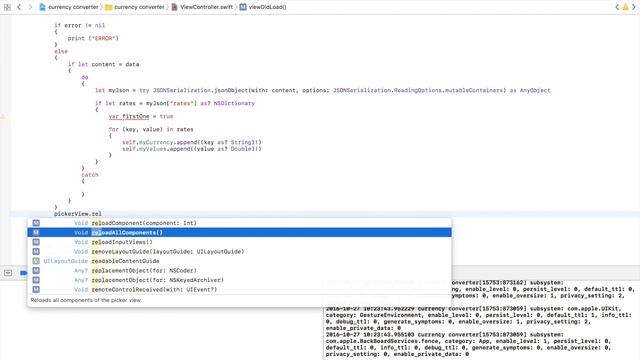Jump to next issue arrow
The height and width of the screenshot is (360, 640).
coord(634,7)
